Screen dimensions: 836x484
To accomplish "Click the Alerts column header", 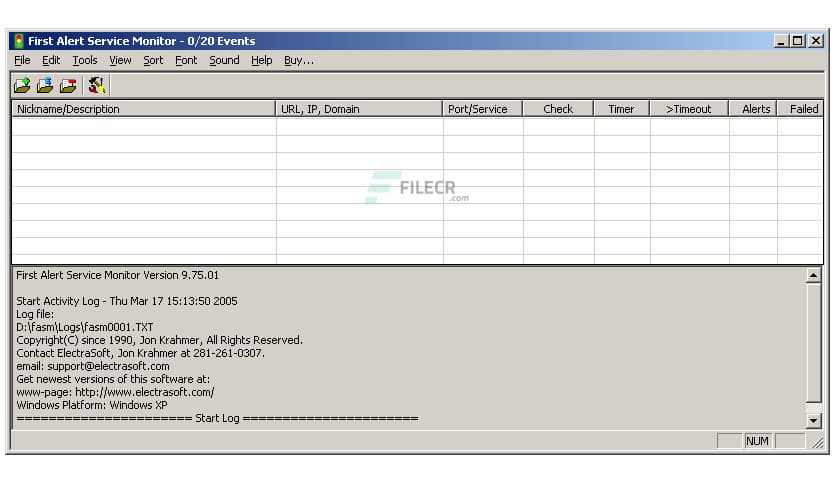I will pyautogui.click(x=753, y=109).
